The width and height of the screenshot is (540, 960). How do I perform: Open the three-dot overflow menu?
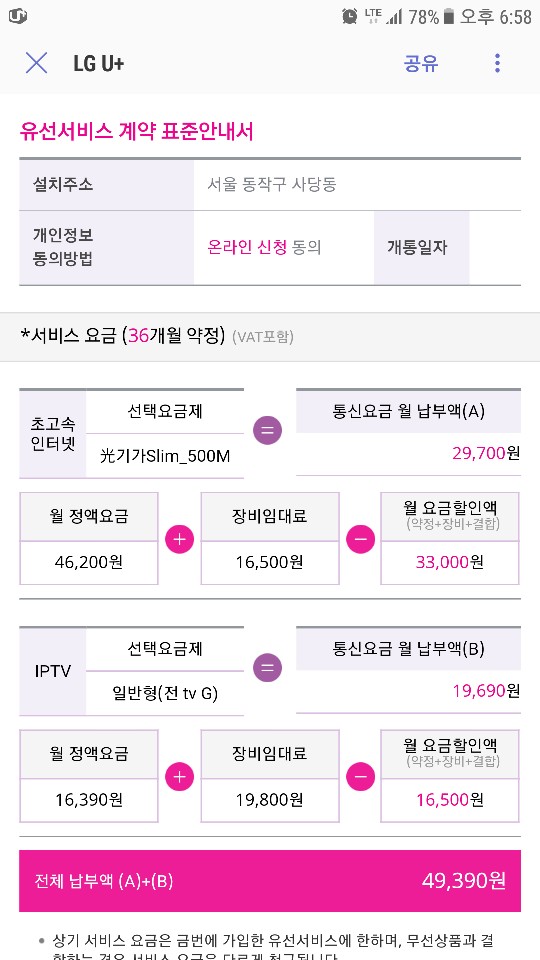[497, 63]
